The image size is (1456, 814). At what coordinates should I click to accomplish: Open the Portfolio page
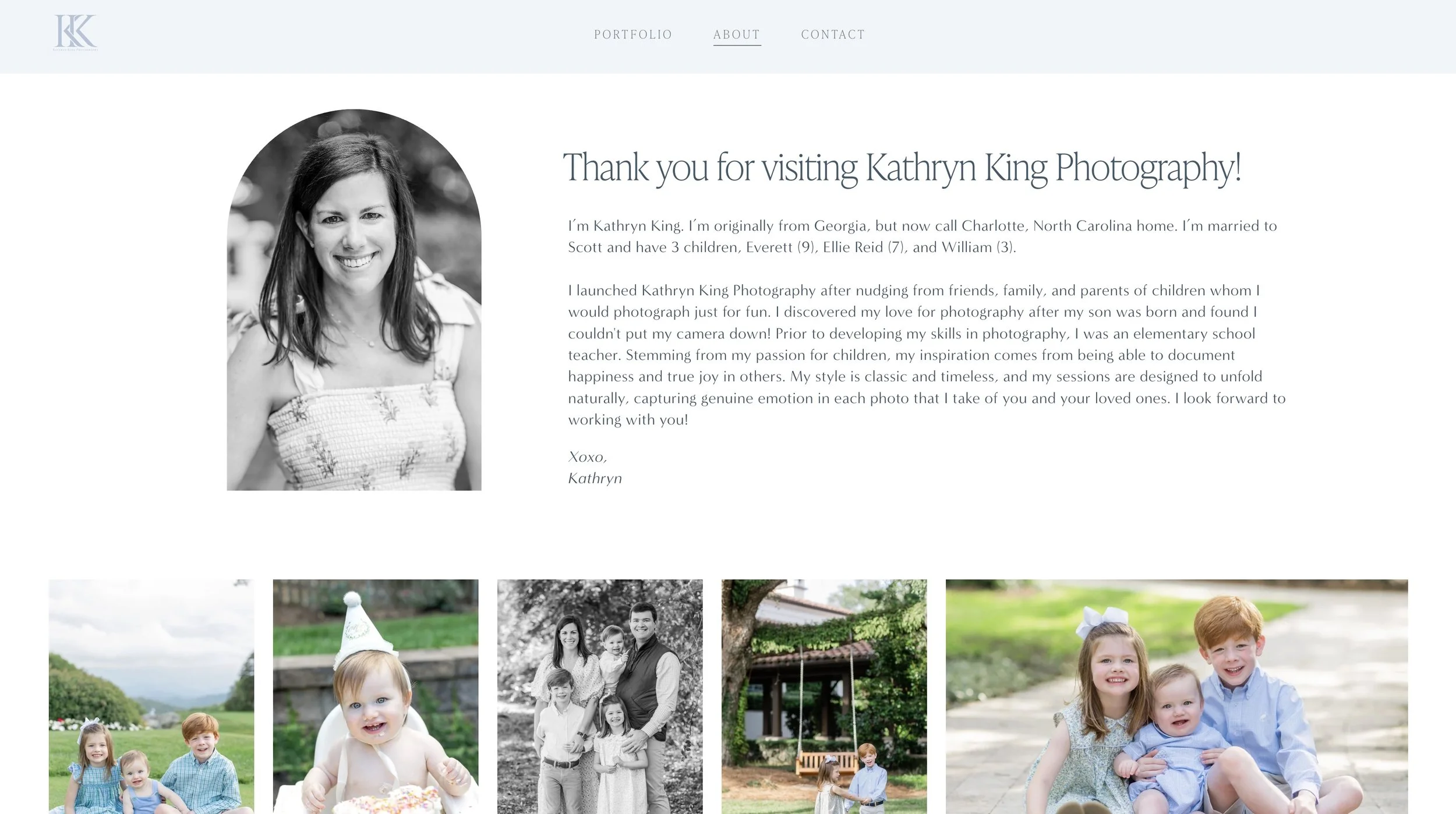(633, 35)
